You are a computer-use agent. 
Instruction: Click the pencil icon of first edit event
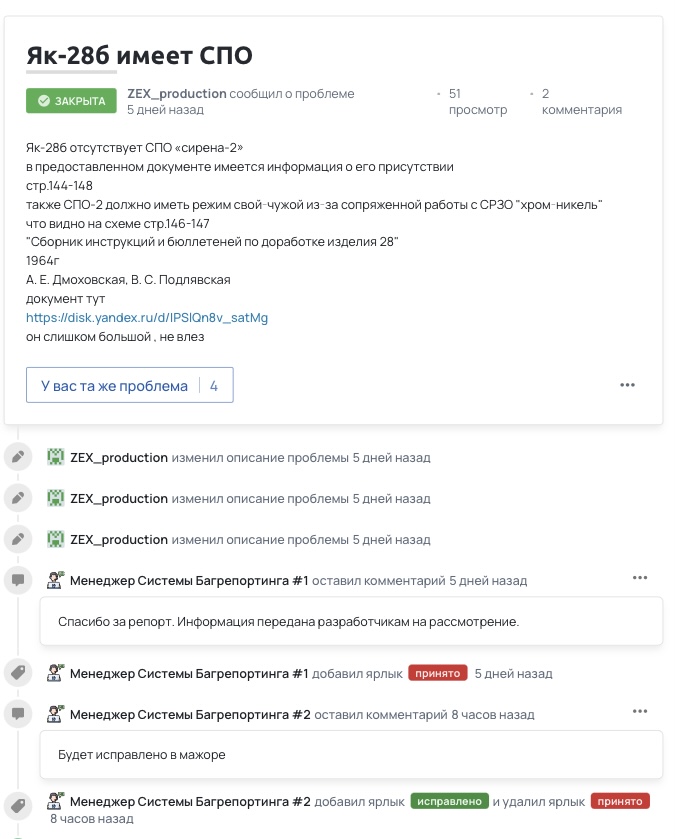[x=17, y=457]
